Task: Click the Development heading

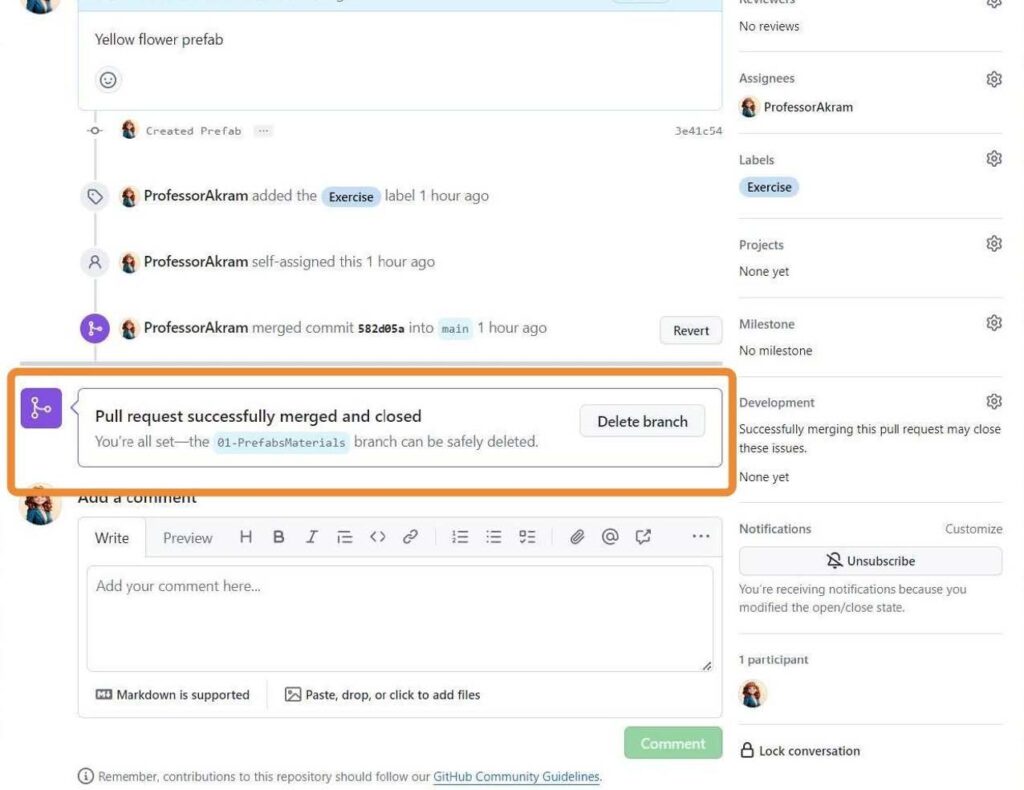Action: point(776,403)
